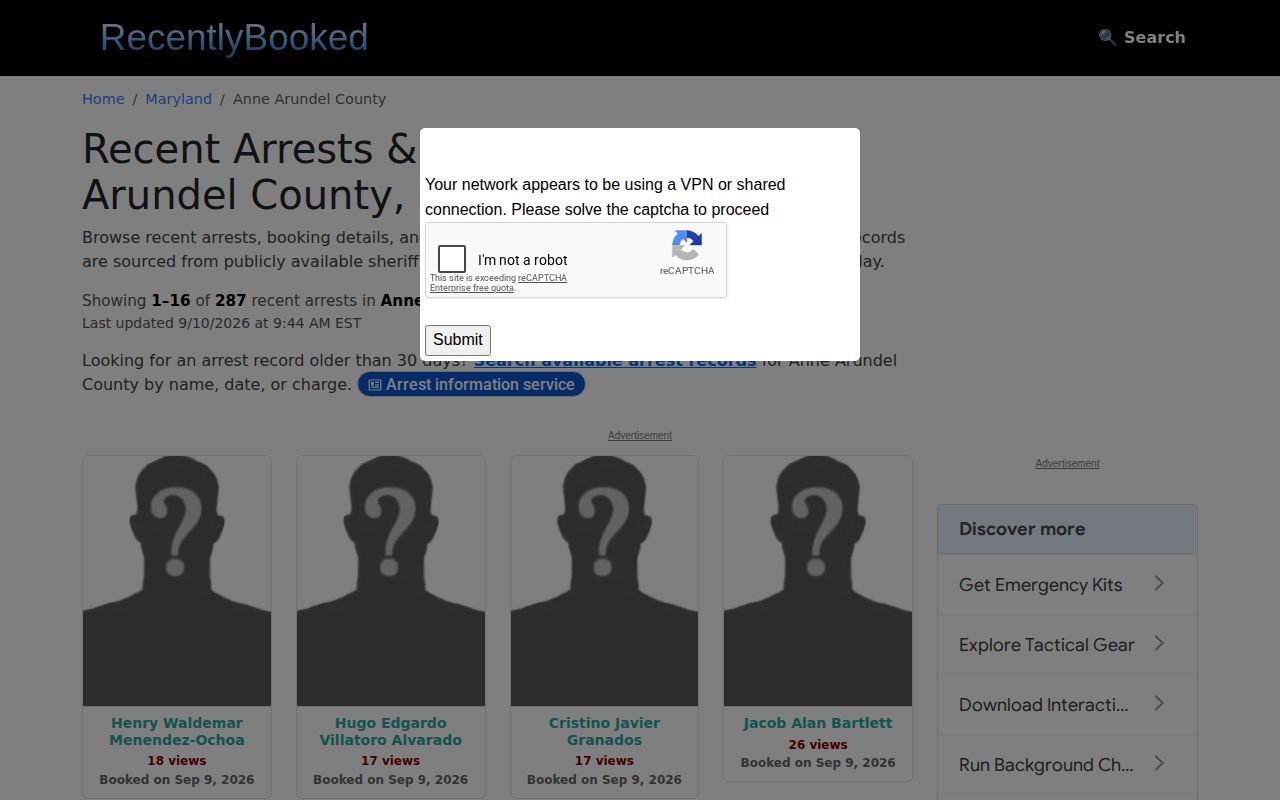Click Jacob Alan Bartlett placeholder photo

coord(818,581)
